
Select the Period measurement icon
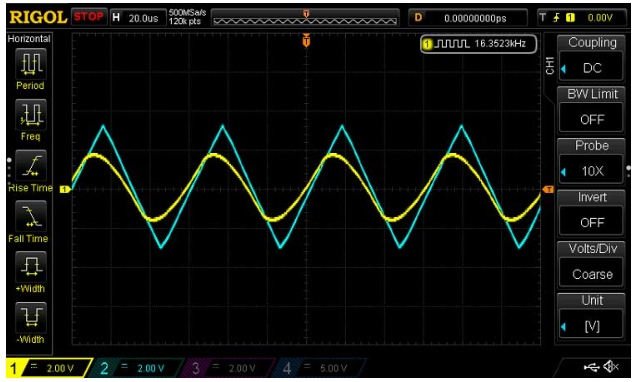click(x=31, y=64)
